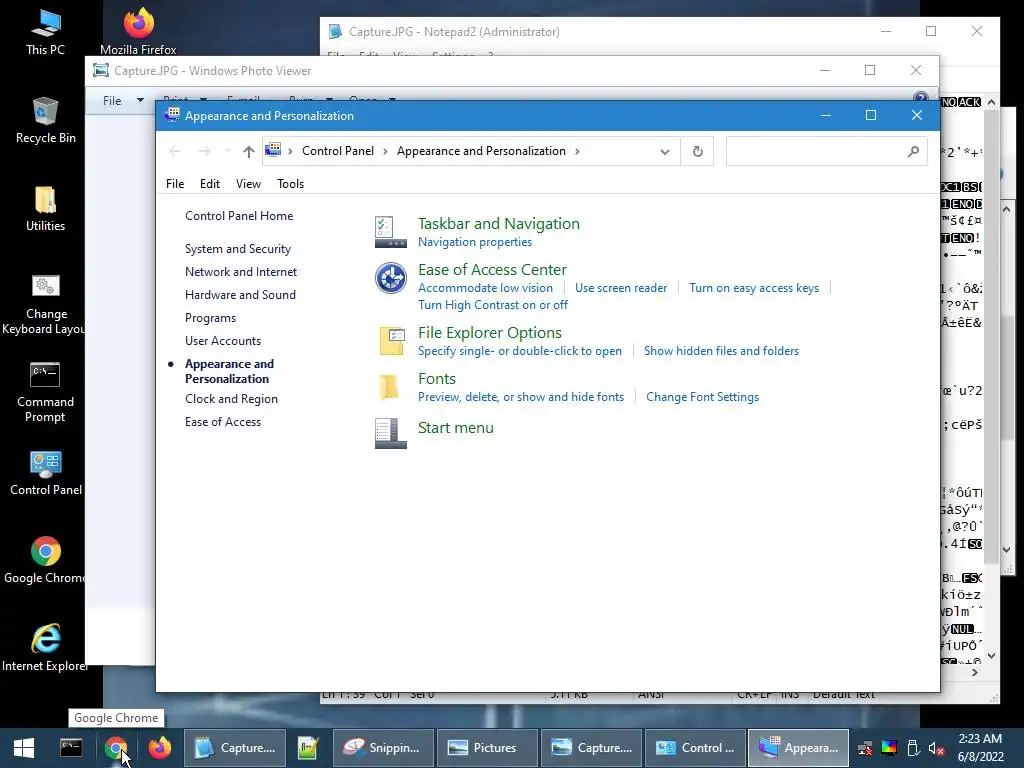Click the Ease of Access Center icon

(391, 278)
